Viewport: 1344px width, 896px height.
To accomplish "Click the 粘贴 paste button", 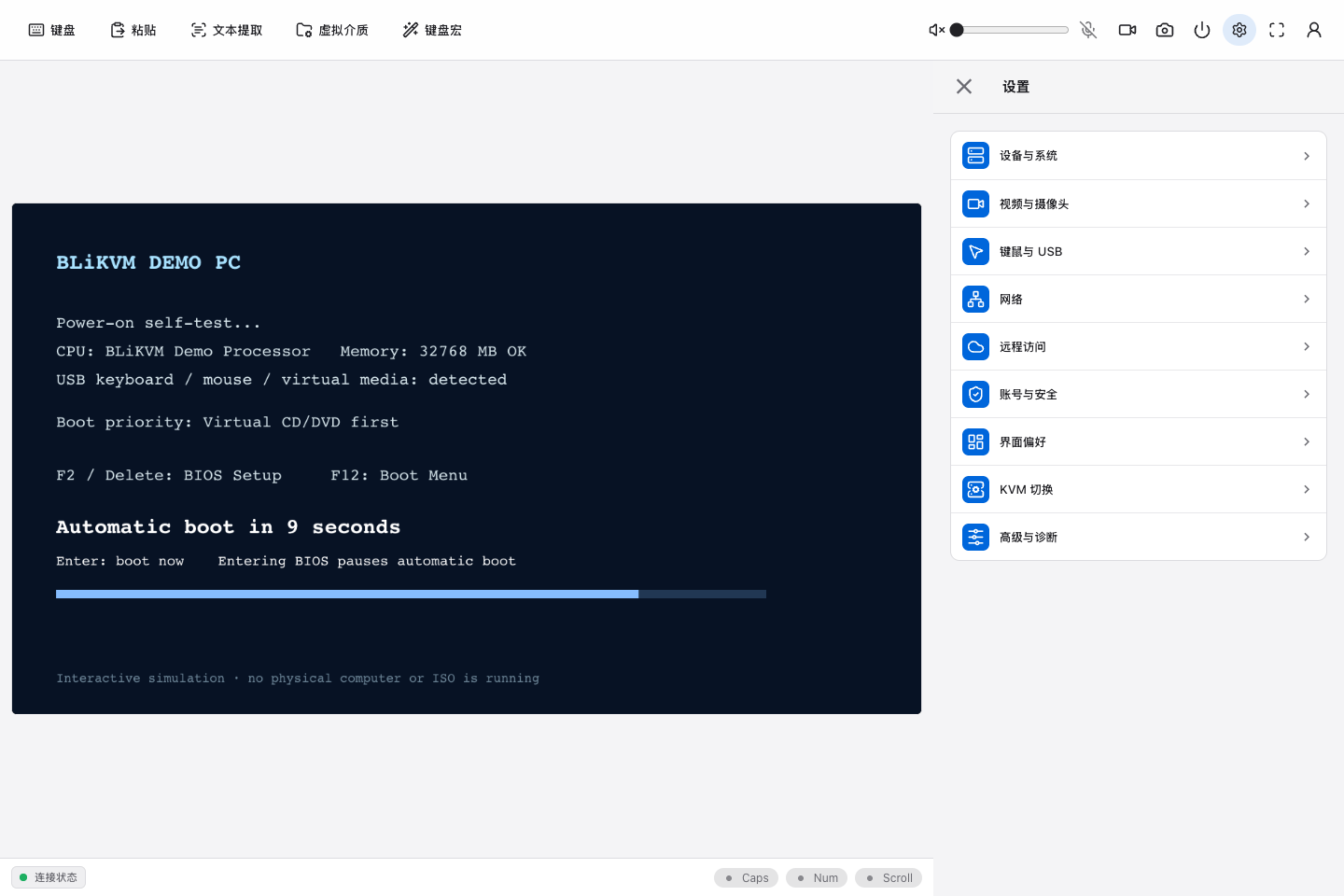I will click(x=133, y=30).
